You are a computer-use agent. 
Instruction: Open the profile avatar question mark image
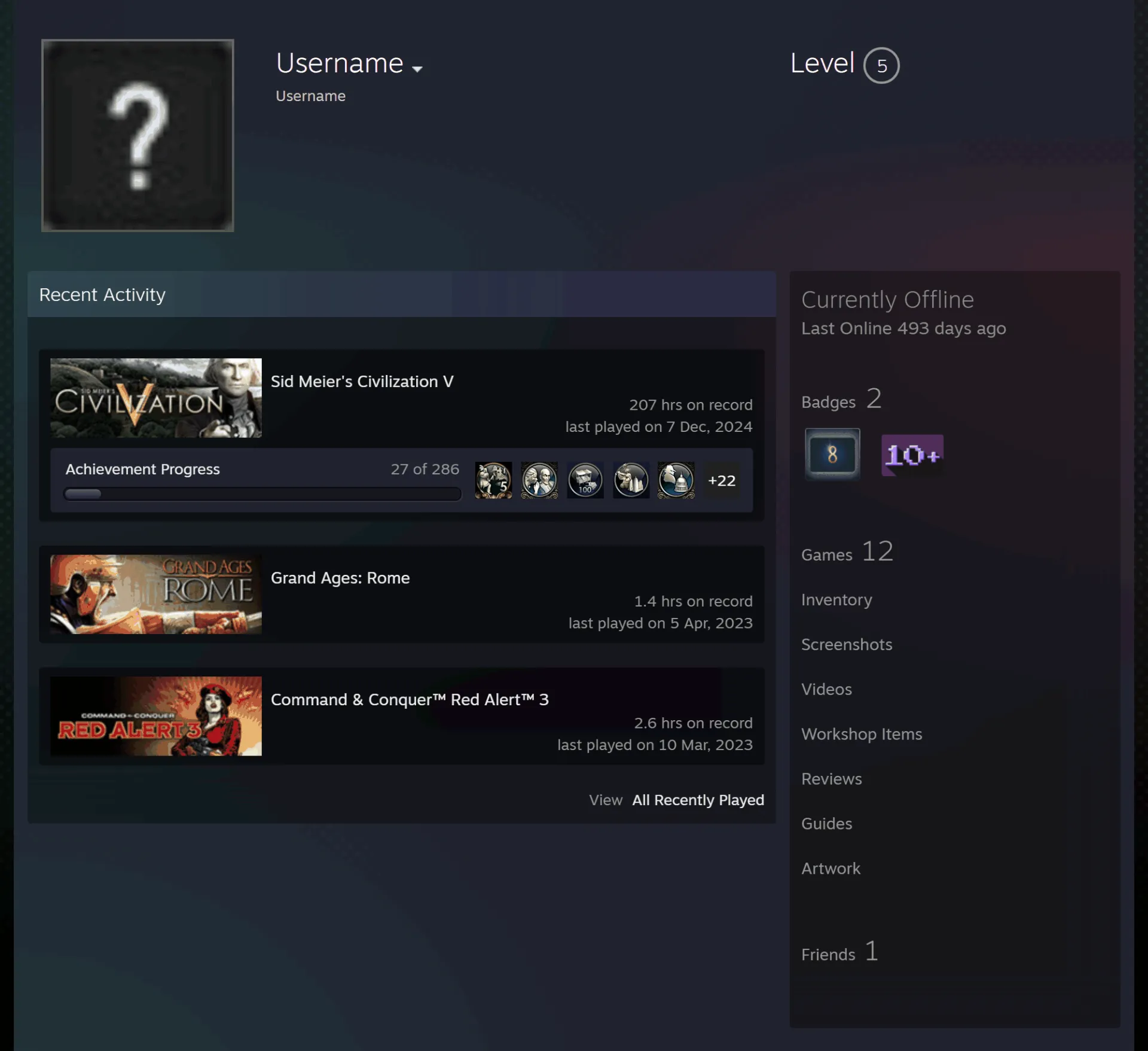pos(138,135)
